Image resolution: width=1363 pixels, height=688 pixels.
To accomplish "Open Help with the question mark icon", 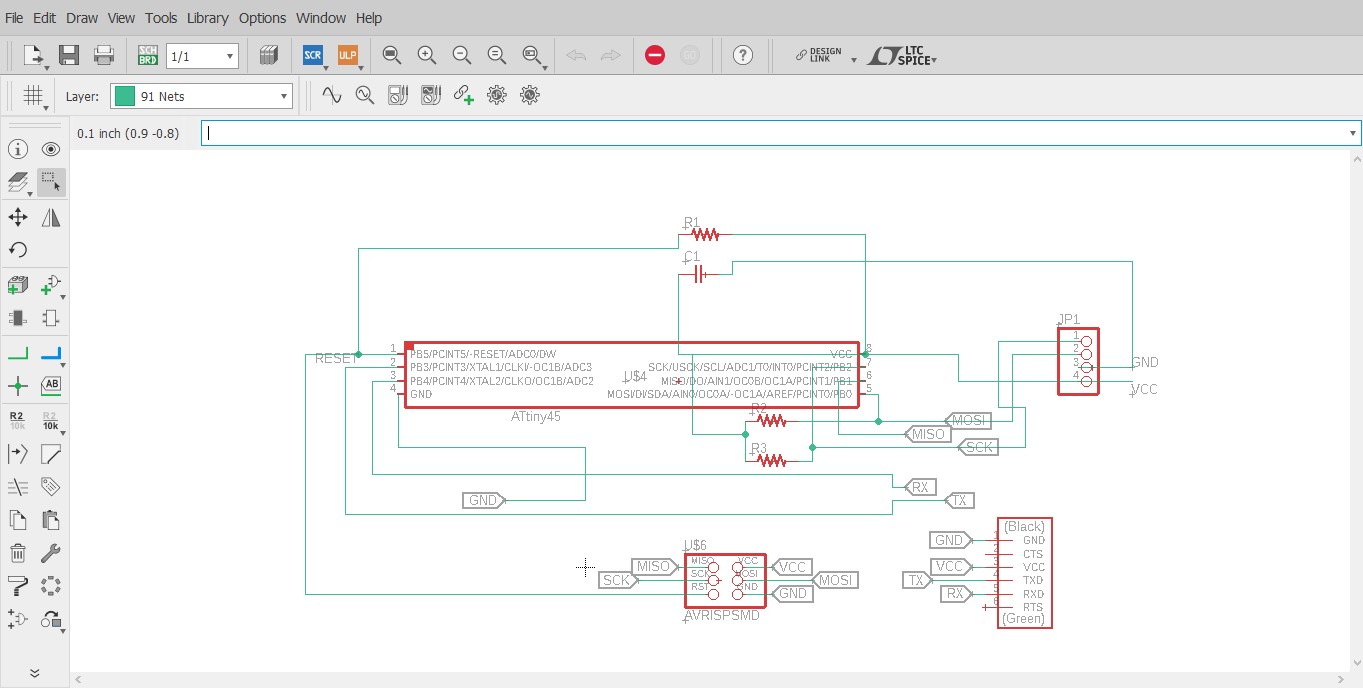I will tap(742, 55).
